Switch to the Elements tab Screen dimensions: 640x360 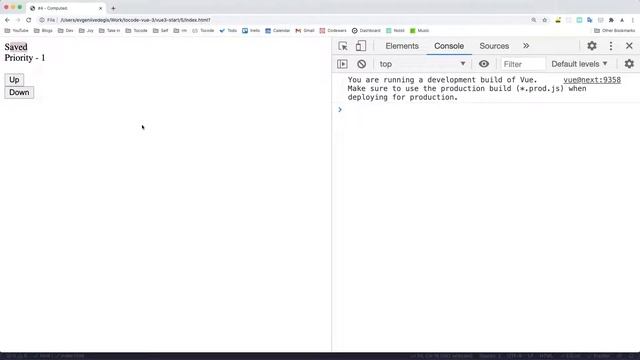point(402,46)
